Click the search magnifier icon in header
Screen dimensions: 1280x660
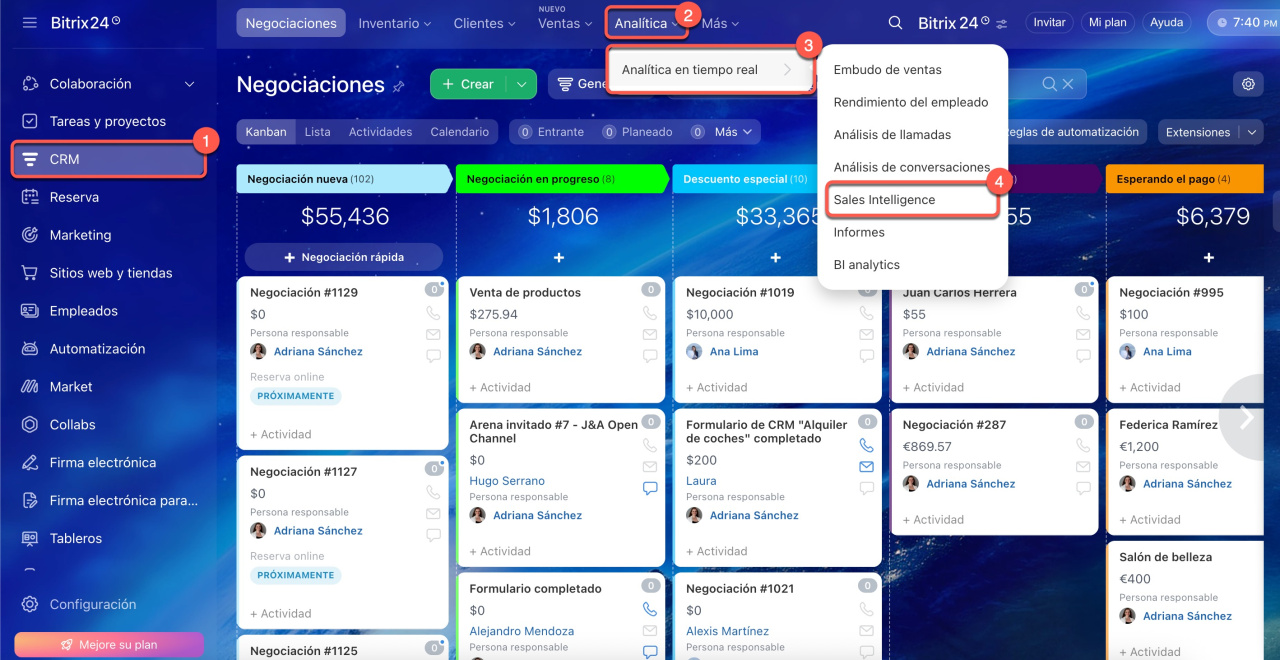click(x=895, y=23)
